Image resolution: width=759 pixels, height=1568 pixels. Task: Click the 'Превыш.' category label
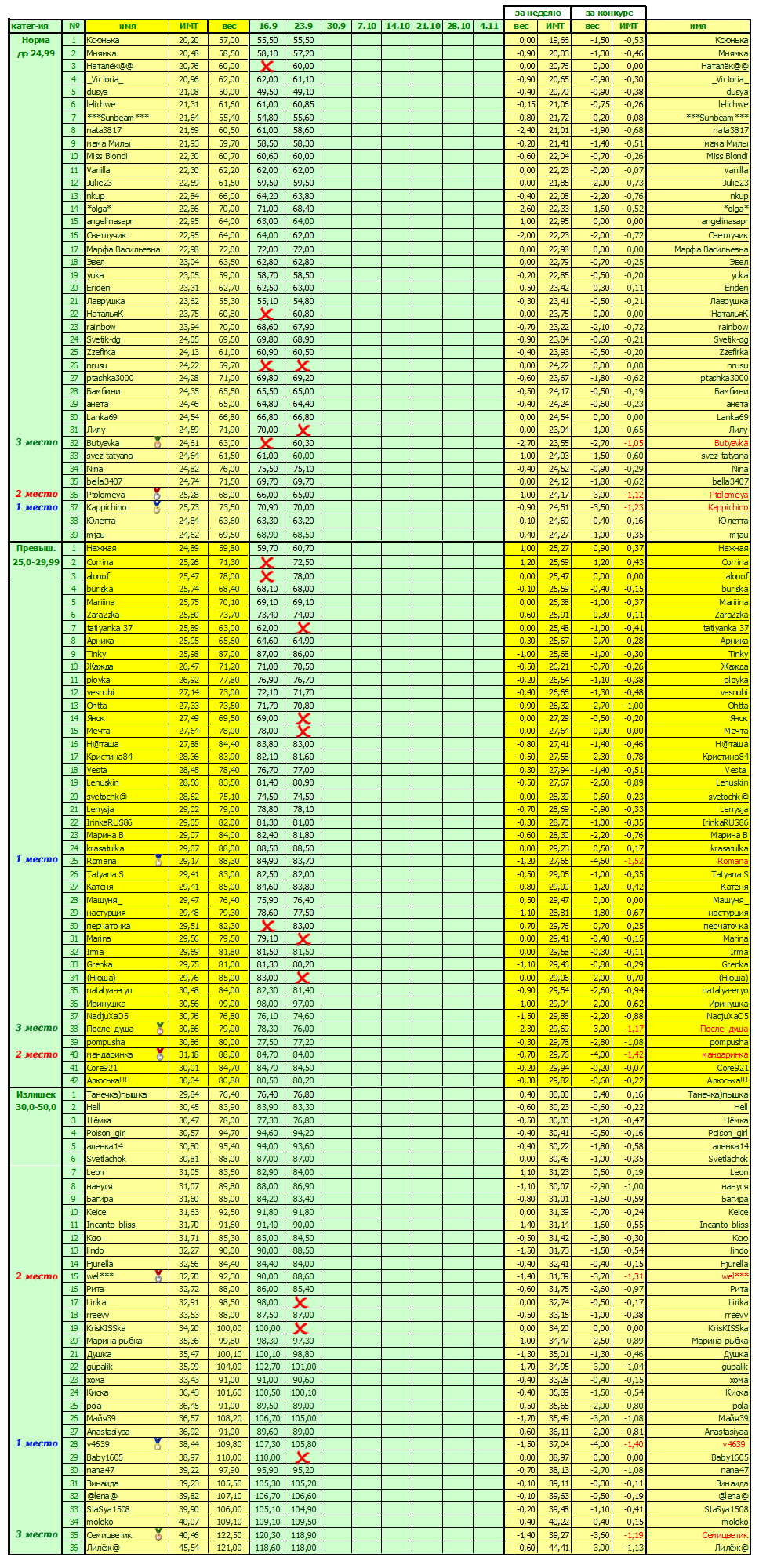pos(36,548)
